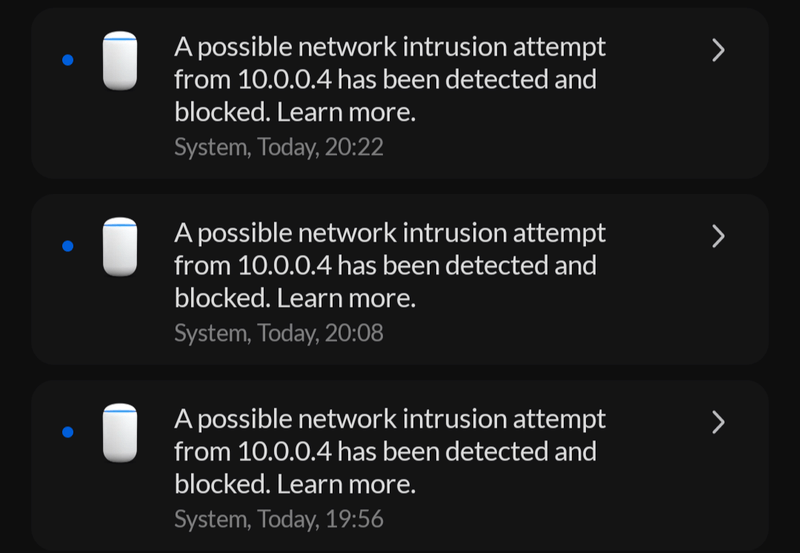Follow "Learn more" in the 20:22 notification
Viewport: 800px width, 553px height.
346,112
